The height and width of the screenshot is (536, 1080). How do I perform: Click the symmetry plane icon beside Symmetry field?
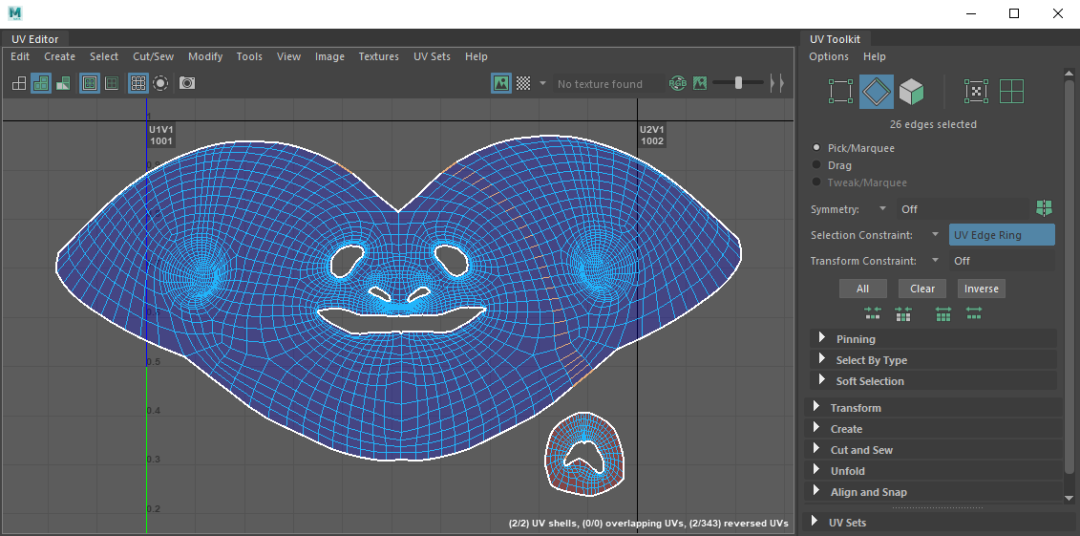coord(1044,208)
